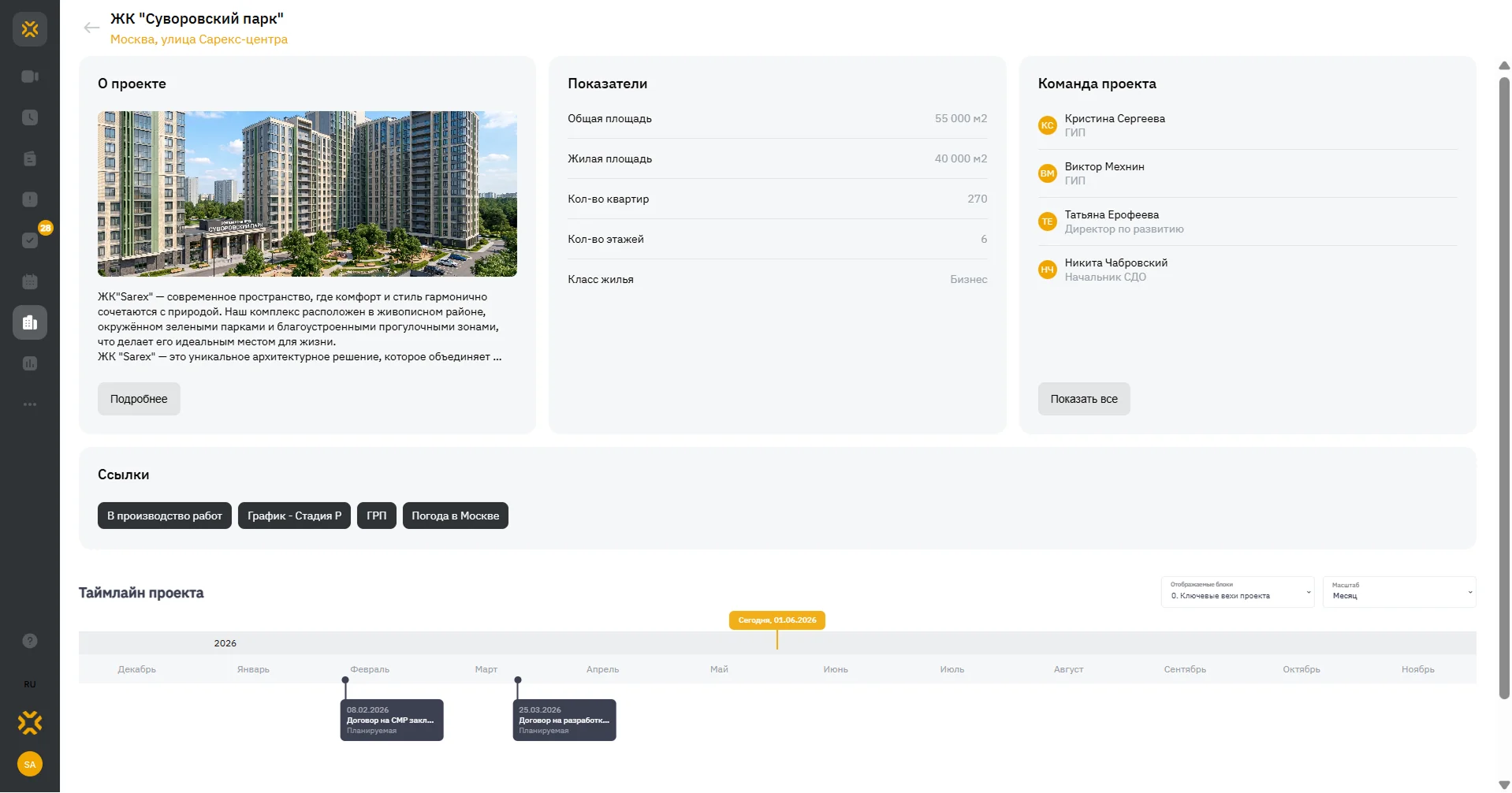Click the Показать все team button
Screen dimensions: 1512x793
tap(1084, 399)
